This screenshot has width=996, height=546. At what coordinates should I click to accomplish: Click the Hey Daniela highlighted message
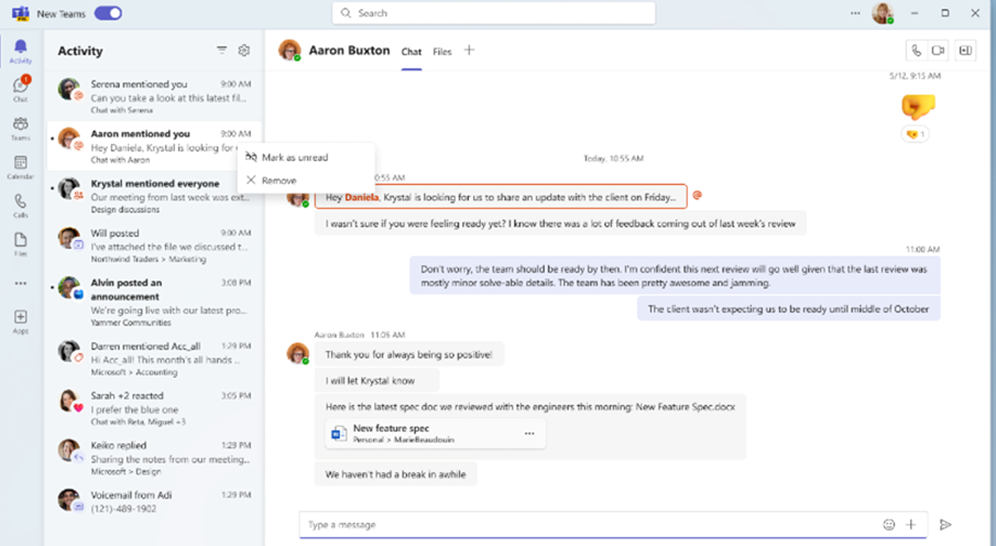(x=501, y=197)
